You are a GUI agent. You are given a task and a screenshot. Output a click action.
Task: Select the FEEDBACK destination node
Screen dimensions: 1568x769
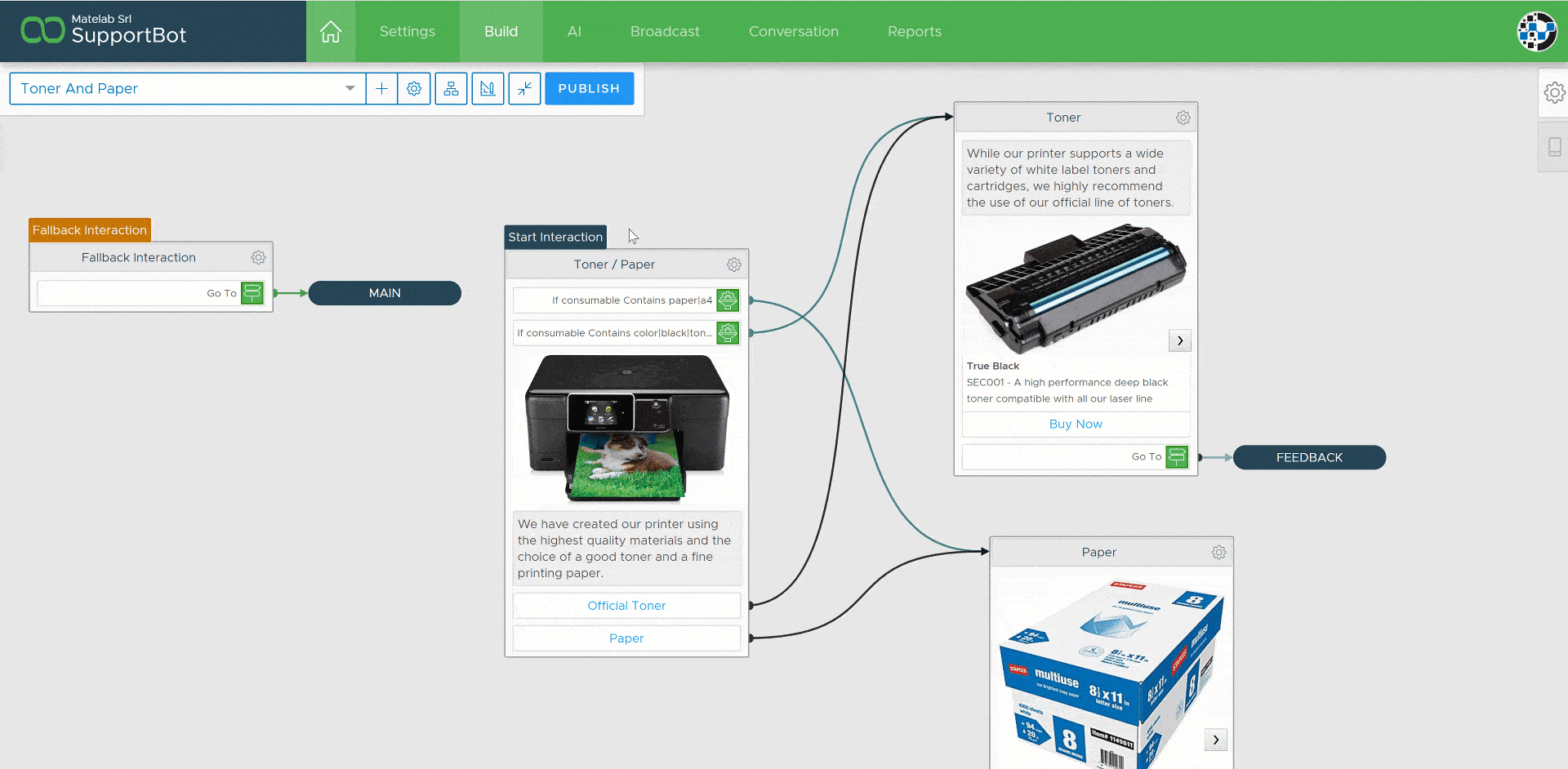pyautogui.click(x=1309, y=457)
